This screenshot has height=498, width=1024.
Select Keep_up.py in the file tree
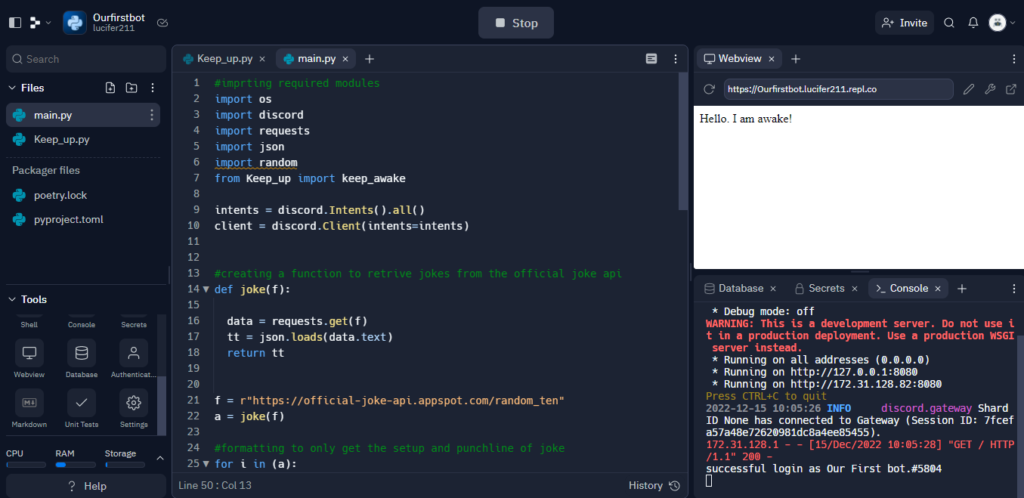[x=61, y=139]
